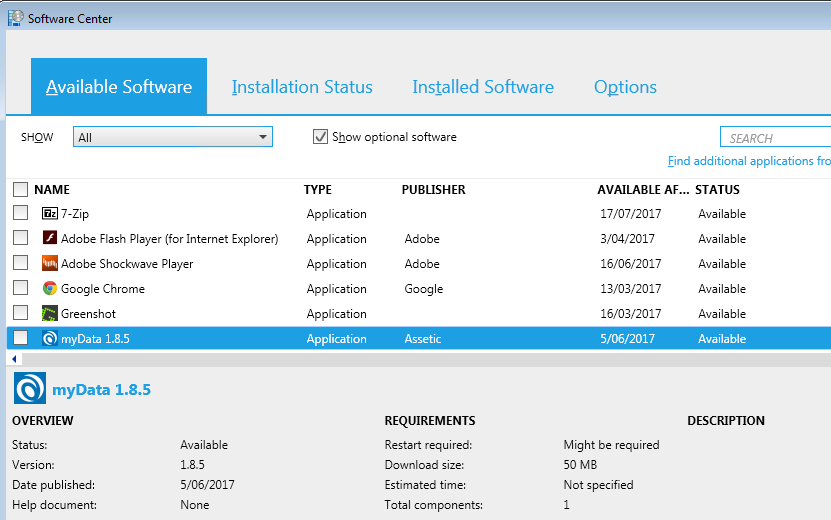Switch to Installation Status tab

tap(302, 87)
